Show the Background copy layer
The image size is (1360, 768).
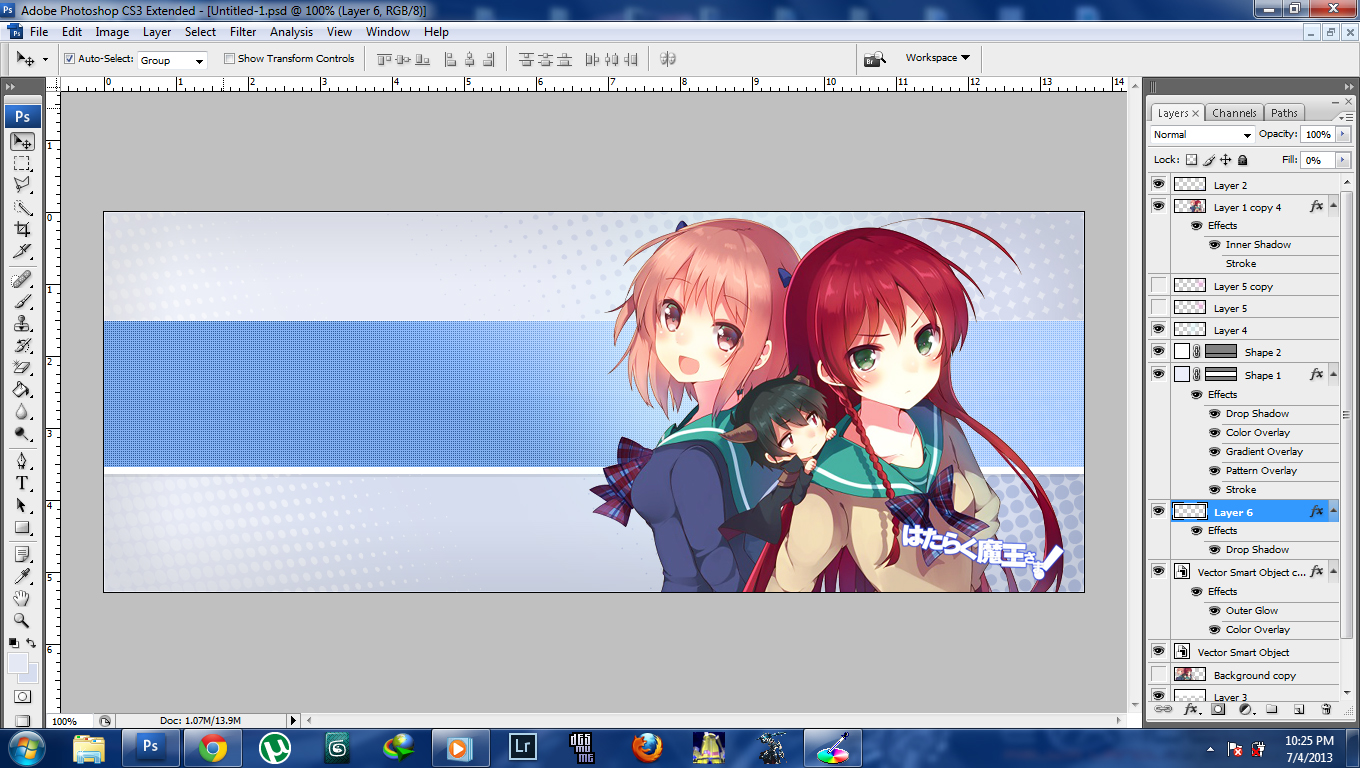point(1159,675)
